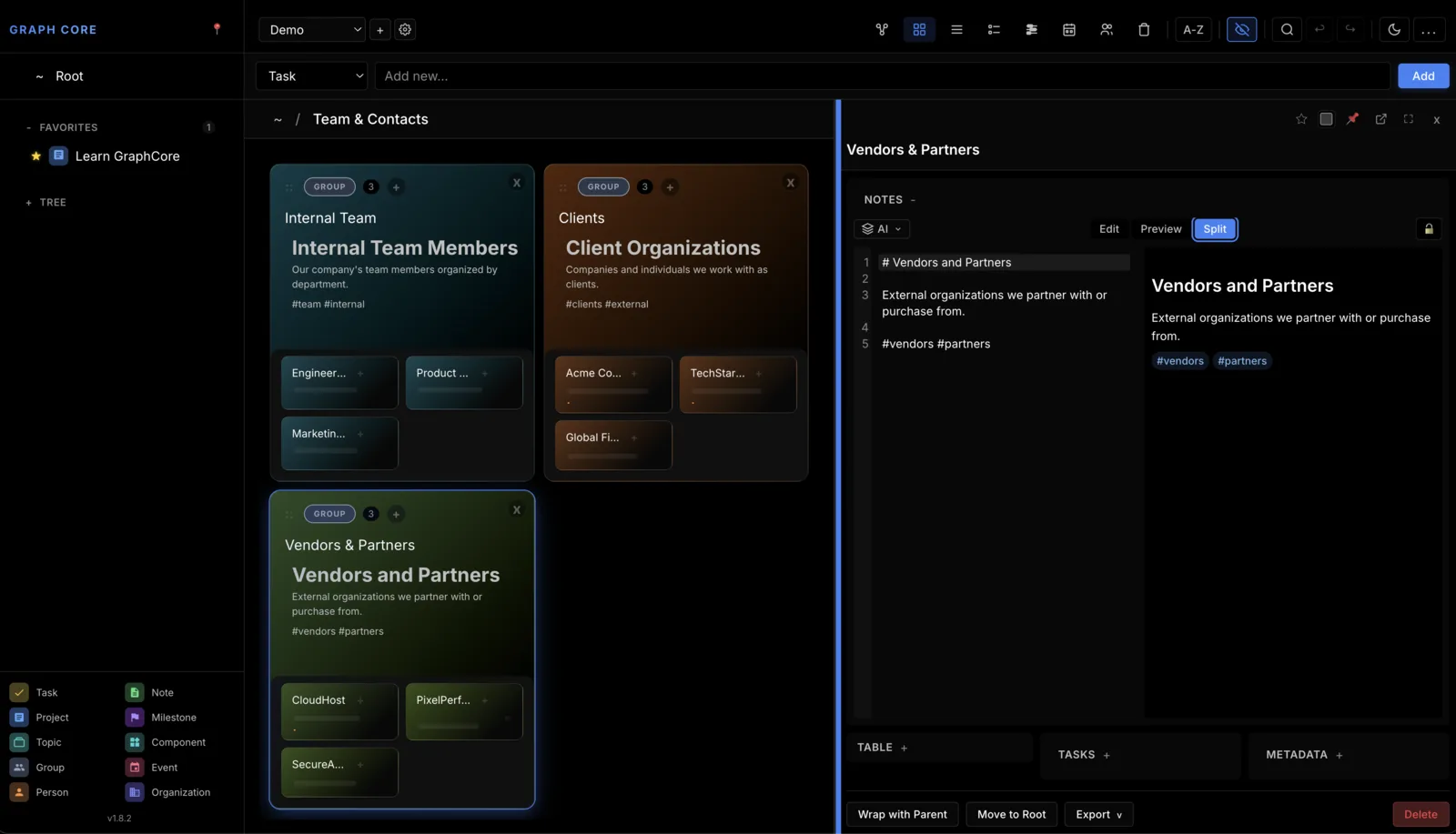Switch to the list view icon

pos(956,29)
